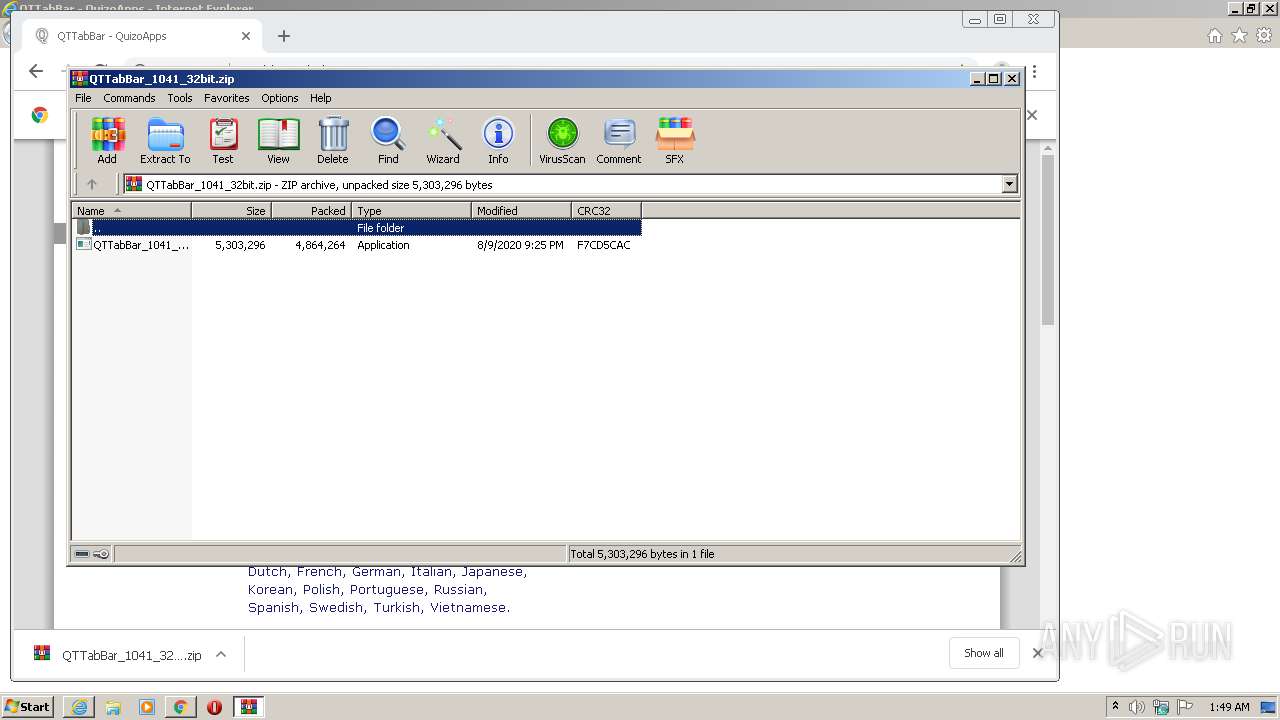
Task: Click the Extract To toolbar icon
Action: click(x=165, y=140)
